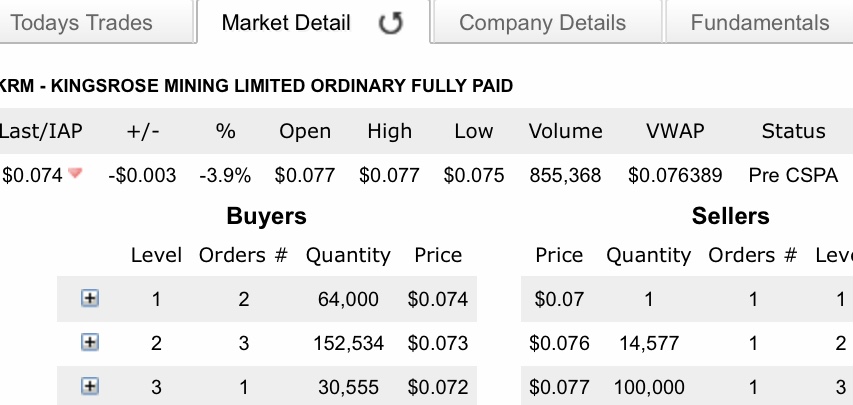
Task: Expand buyer level 3 at $0.072
Action: 90,386
